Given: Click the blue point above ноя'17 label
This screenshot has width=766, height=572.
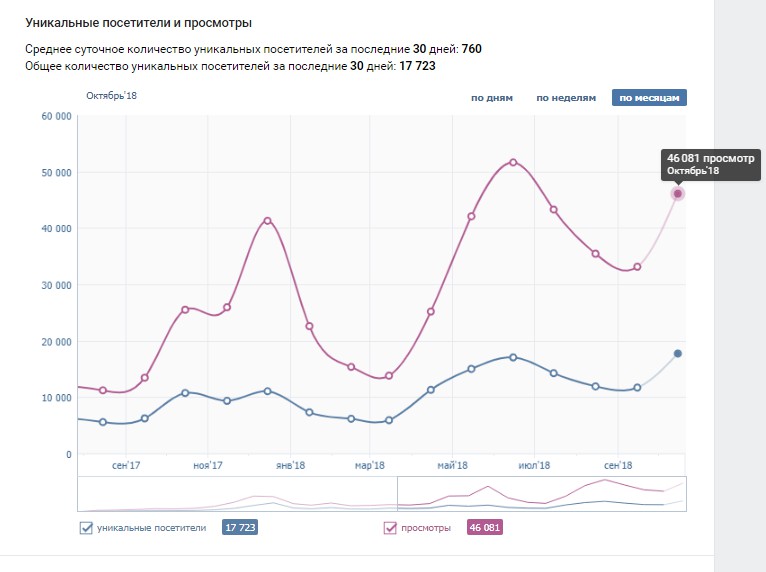Looking at the screenshot, I should click(227, 401).
